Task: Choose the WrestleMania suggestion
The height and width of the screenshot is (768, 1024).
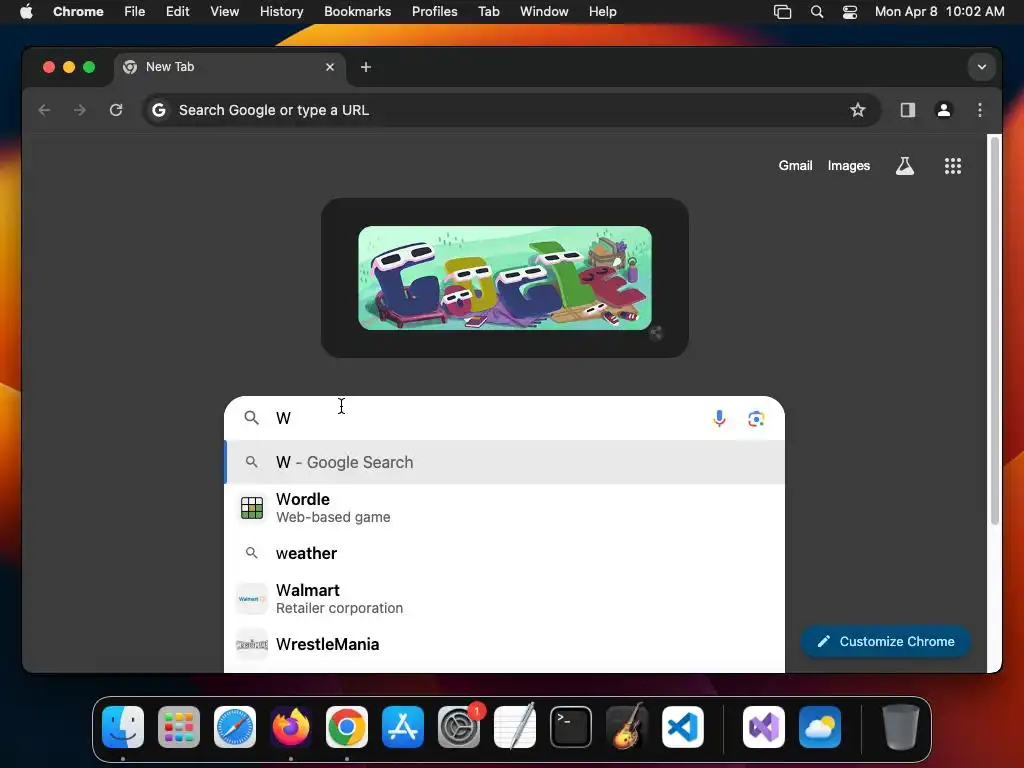Action: click(504, 644)
